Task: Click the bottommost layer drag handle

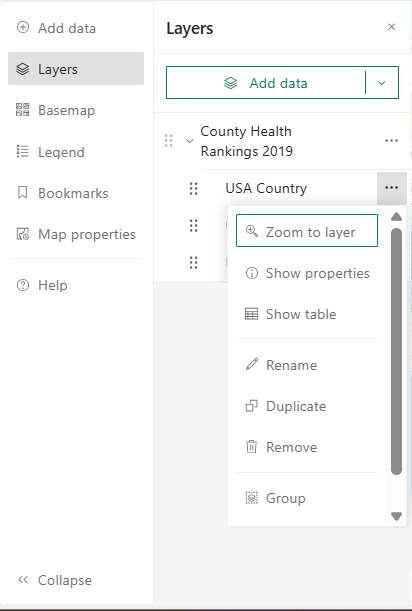Action: click(193, 263)
